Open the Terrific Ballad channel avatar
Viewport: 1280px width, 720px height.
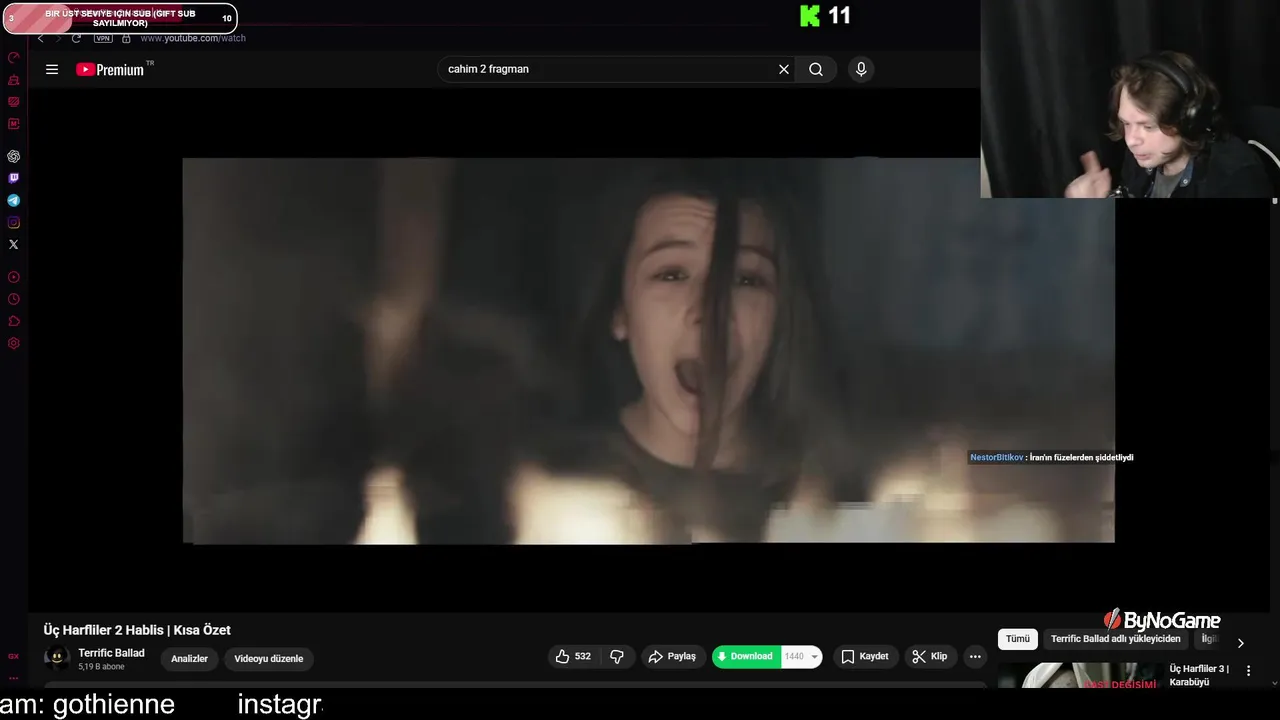click(57, 658)
